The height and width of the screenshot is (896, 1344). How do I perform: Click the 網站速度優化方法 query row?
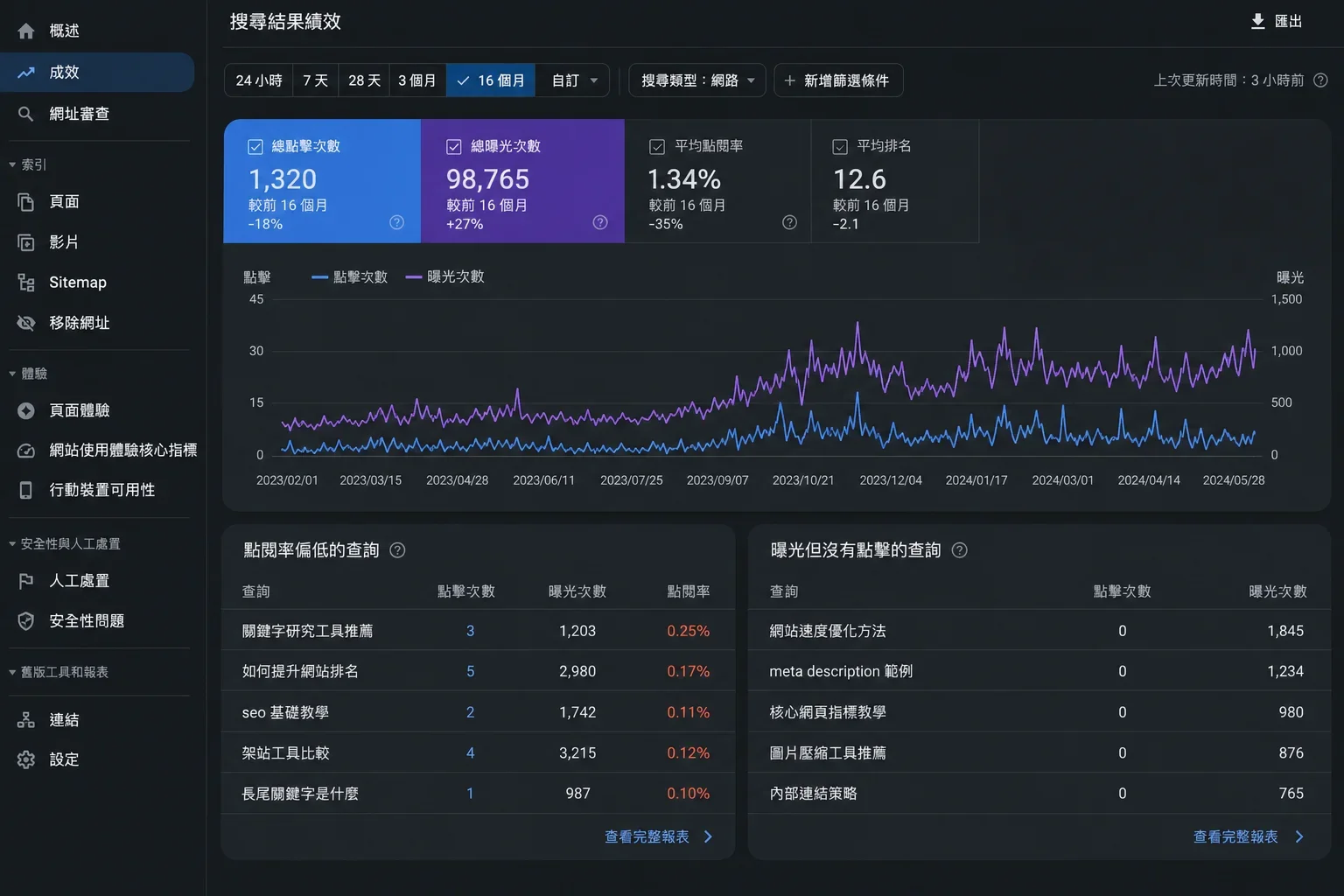[x=1039, y=631]
